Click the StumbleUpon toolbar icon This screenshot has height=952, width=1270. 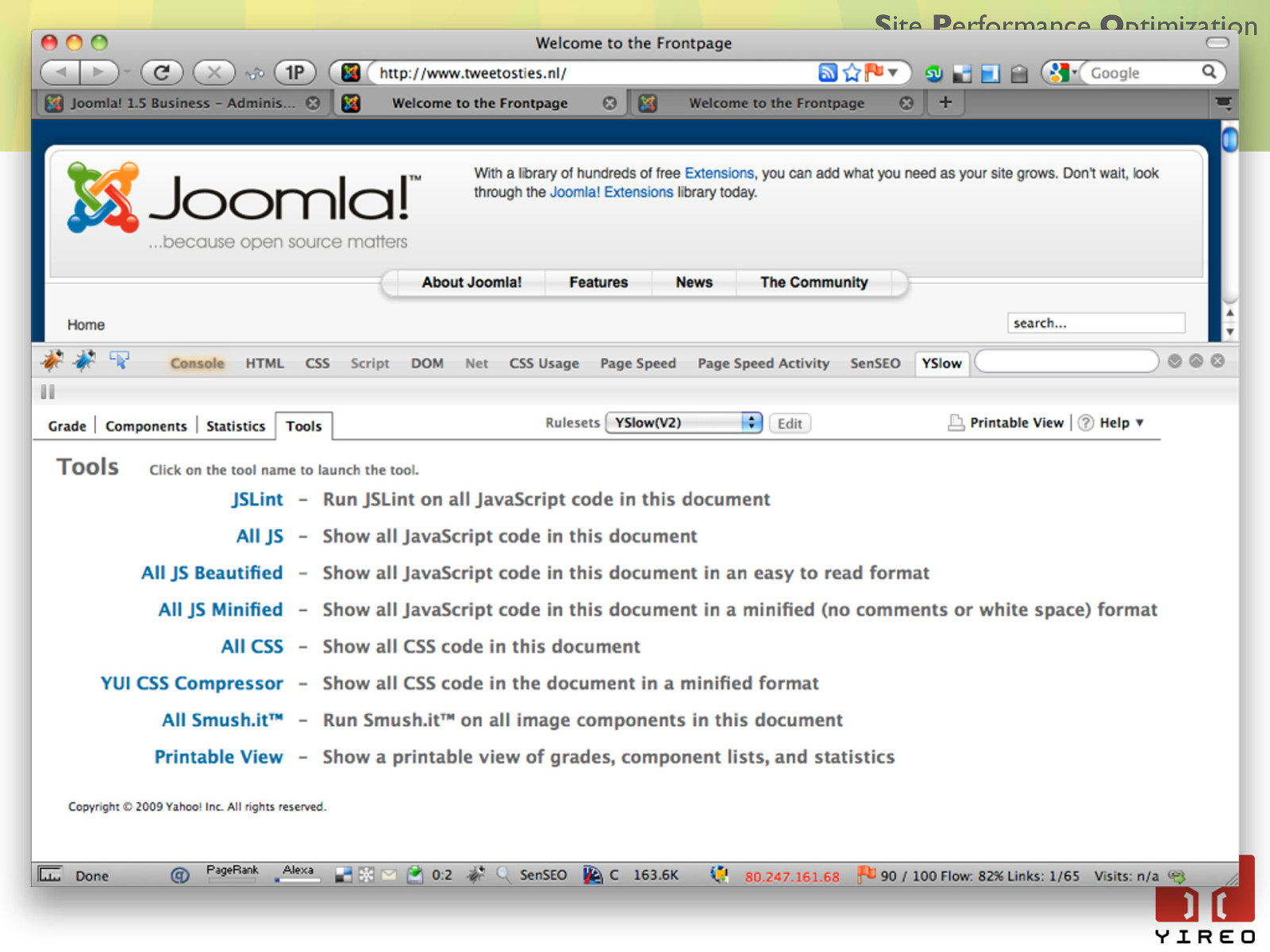934,74
